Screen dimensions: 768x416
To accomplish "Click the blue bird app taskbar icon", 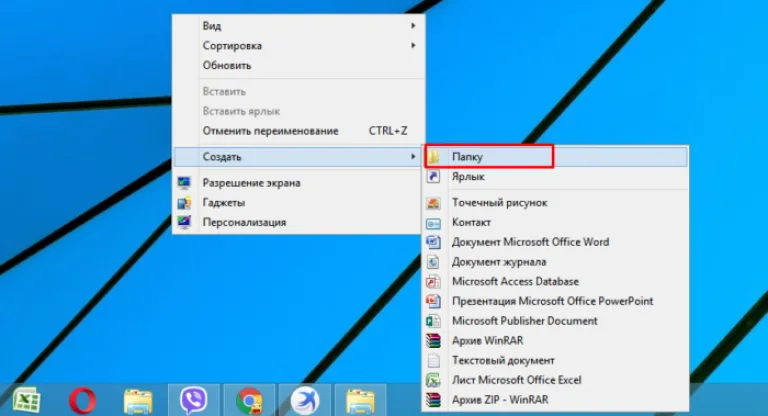I will [305, 400].
